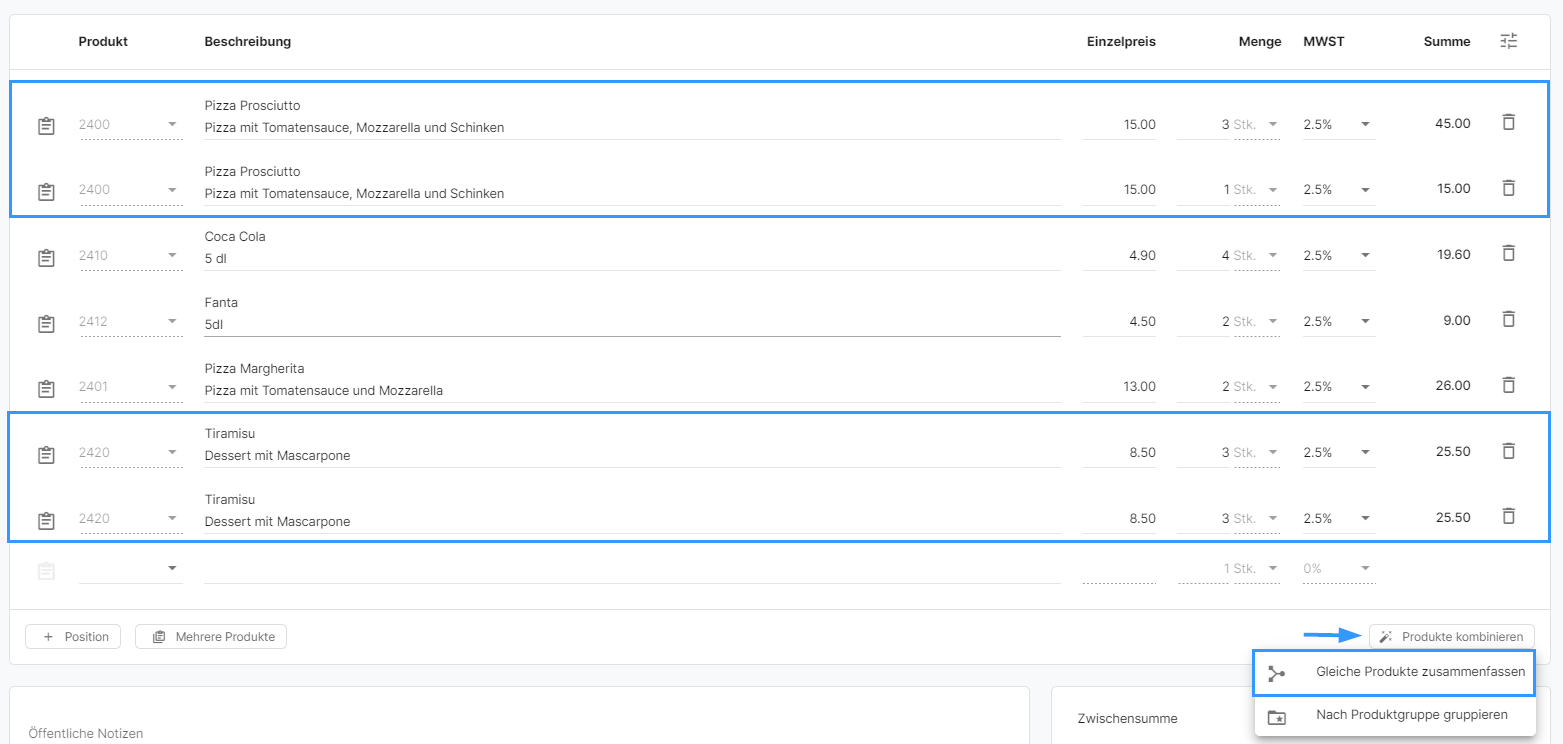Image resolution: width=1563 pixels, height=744 pixels.
Task: Click clipboard icon beside Pizza Margherita row
Action: 46,388
